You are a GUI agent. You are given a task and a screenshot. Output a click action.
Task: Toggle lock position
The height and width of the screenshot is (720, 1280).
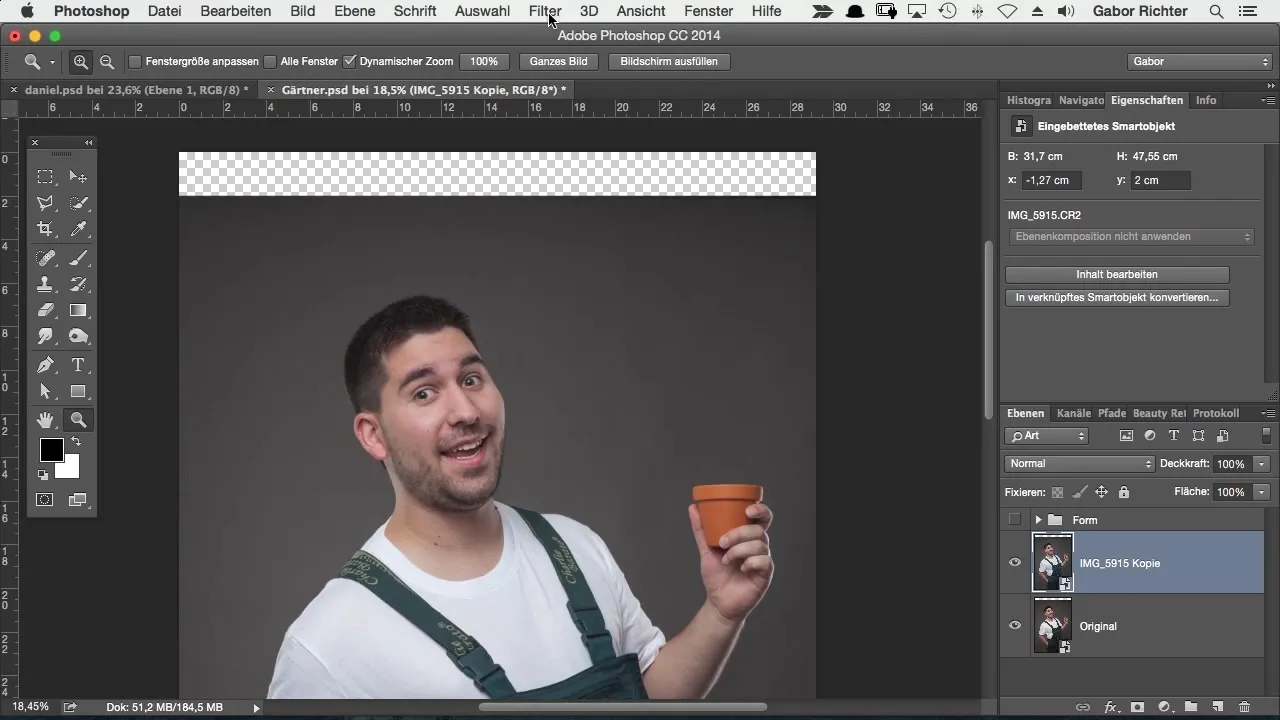(x=1101, y=492)
